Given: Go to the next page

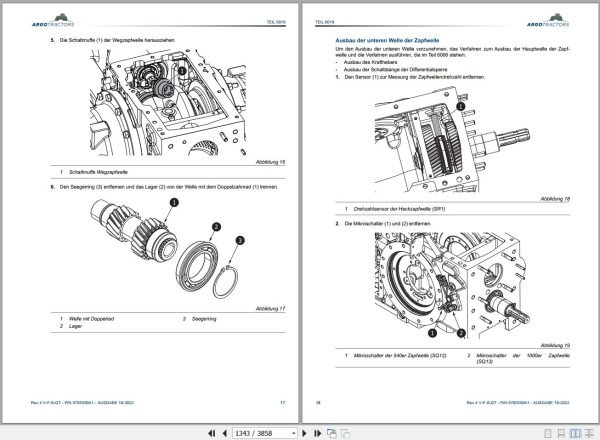Looking at the screenshot, I should click(x=305, y=433).
